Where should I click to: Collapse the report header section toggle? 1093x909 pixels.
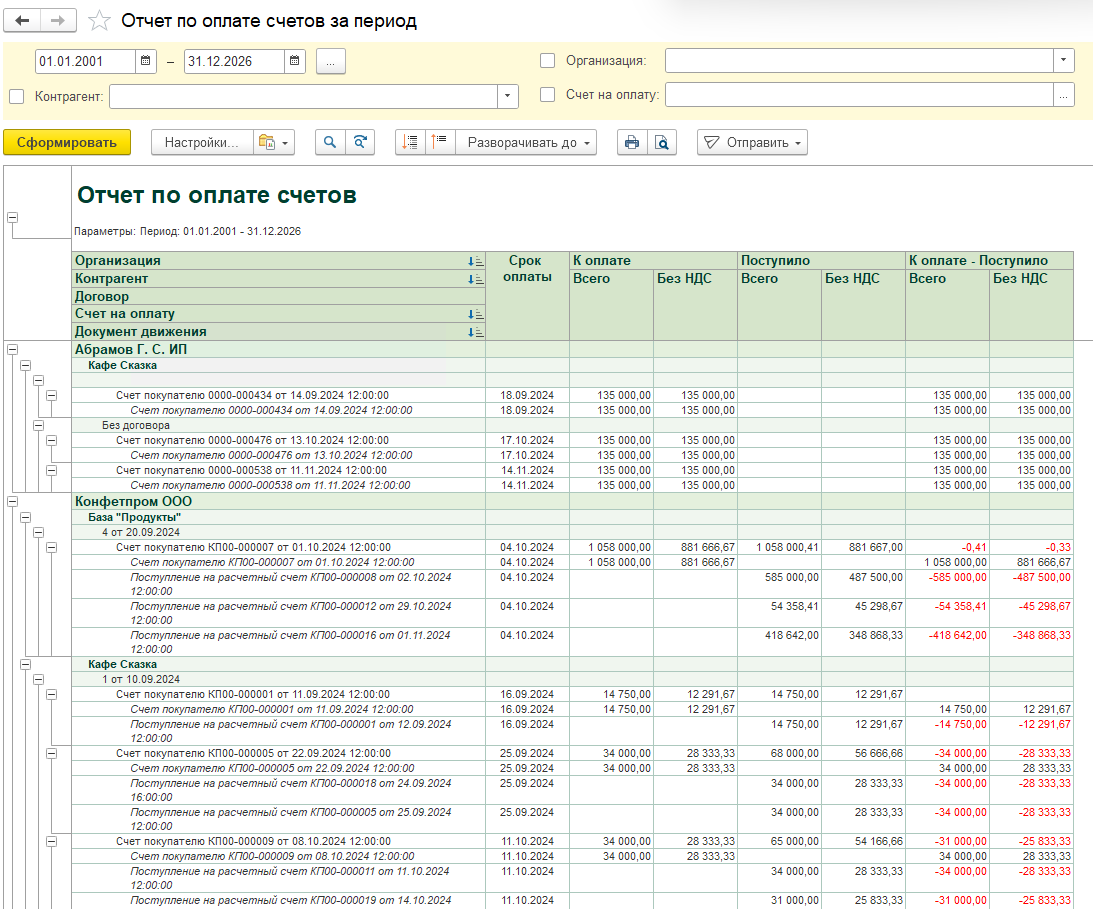pyautogui.click(x=13, y=217)
